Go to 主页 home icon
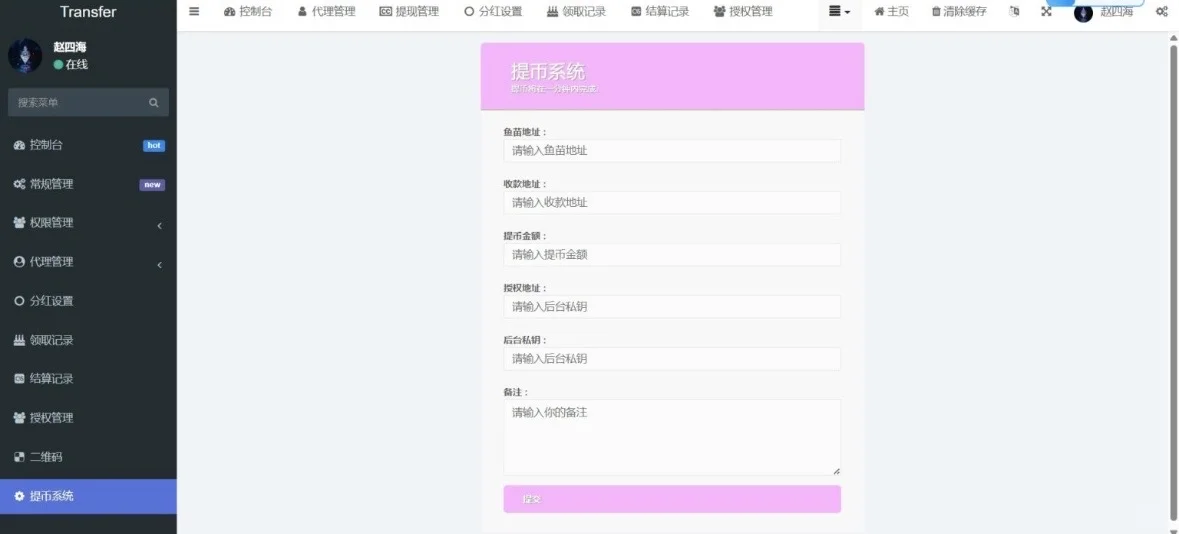Viewport: 1179px width, 534px height. click(x=879, y=11)
